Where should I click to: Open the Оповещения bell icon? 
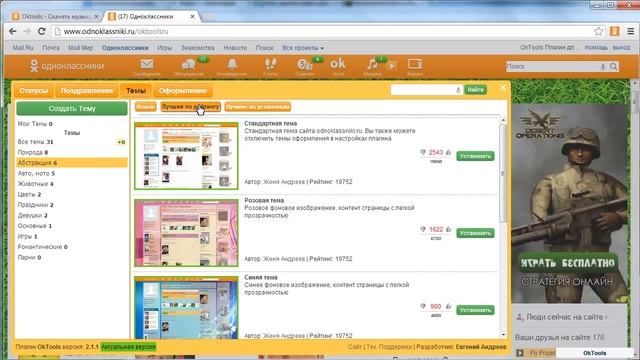[232, 64]
